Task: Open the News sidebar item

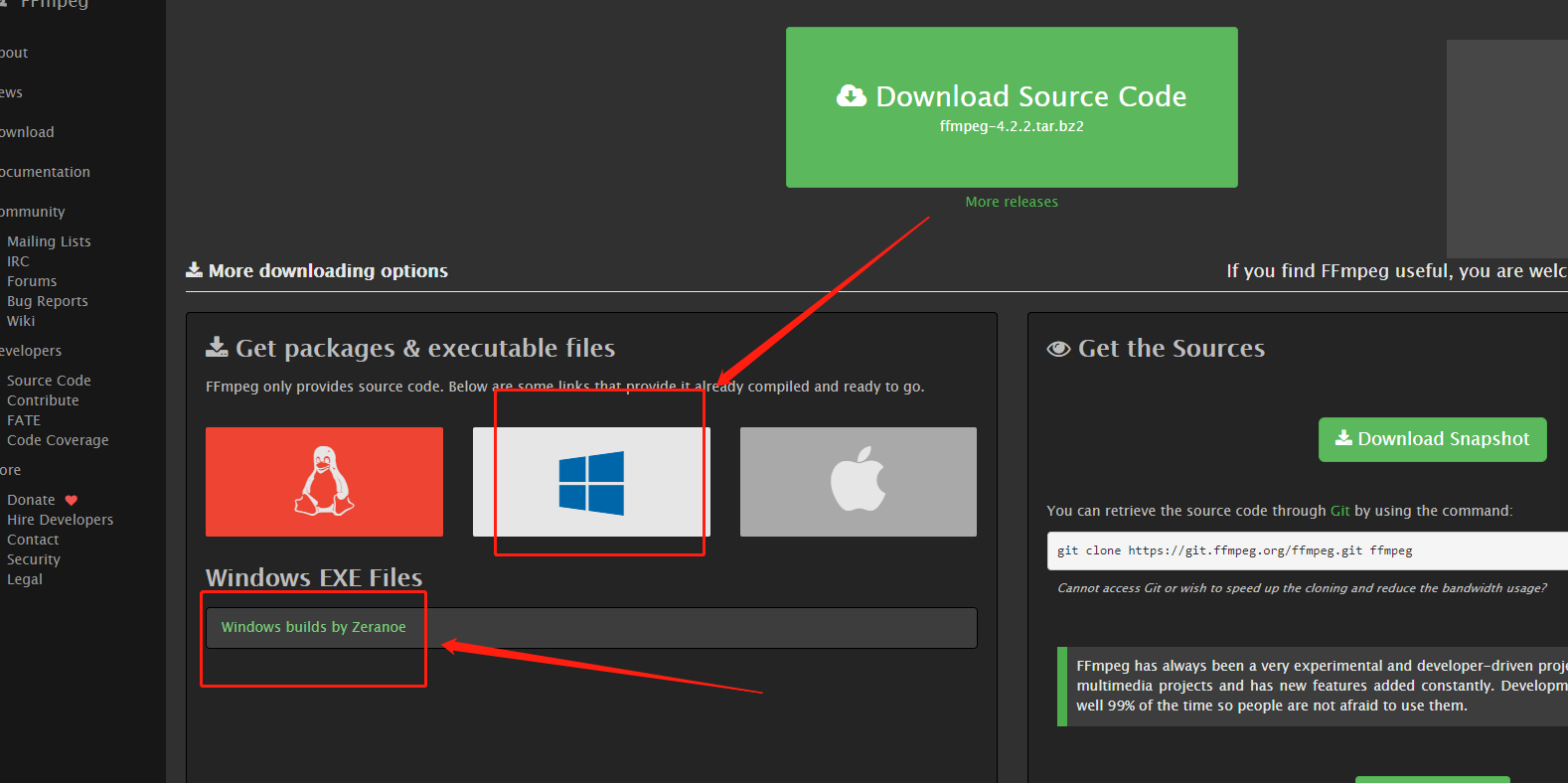Action: 11,92
